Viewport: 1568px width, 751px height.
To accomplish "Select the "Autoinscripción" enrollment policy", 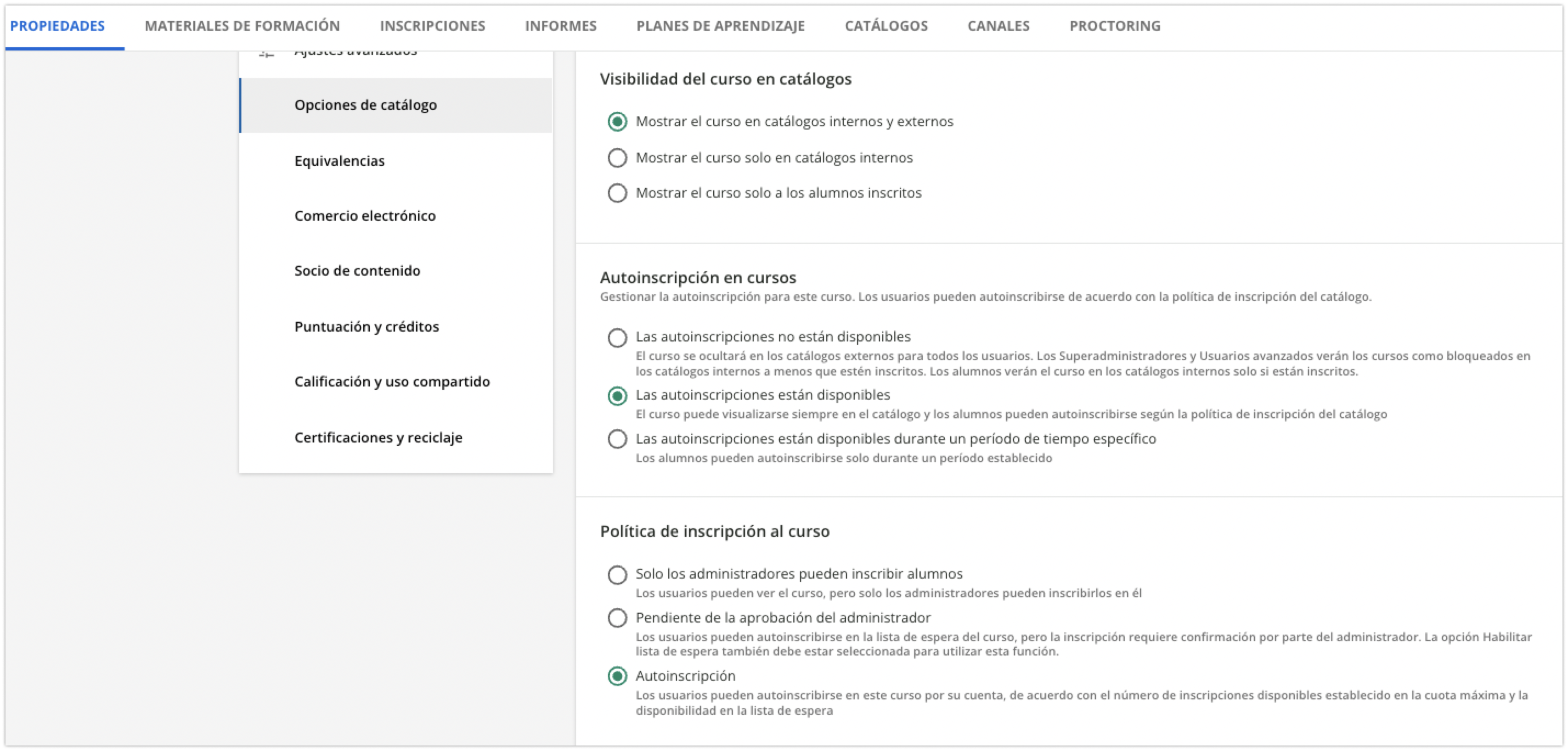I will [x=618, y=675].
